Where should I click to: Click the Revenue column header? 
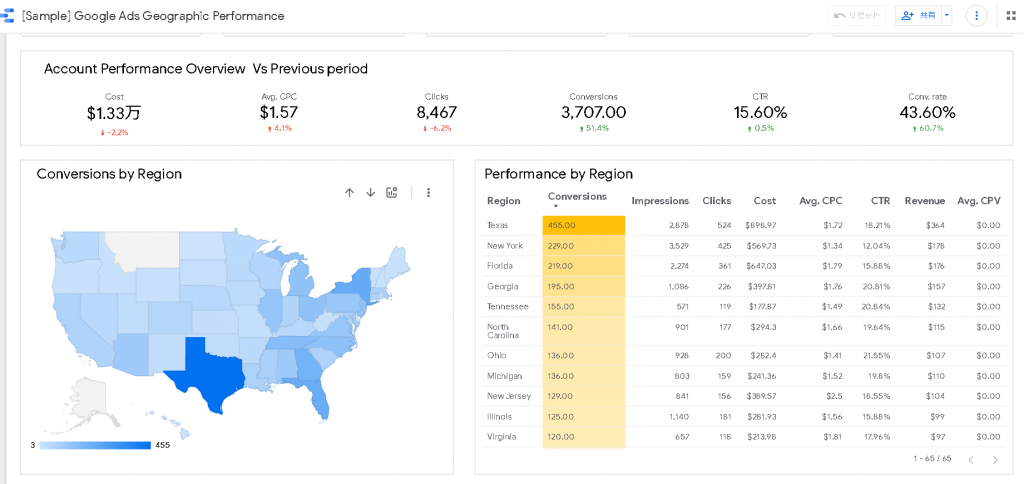[x=925, y=201]
